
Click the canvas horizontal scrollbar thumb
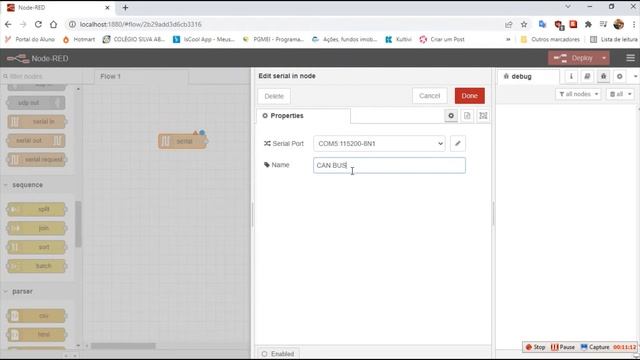click(x=123, y=346)
